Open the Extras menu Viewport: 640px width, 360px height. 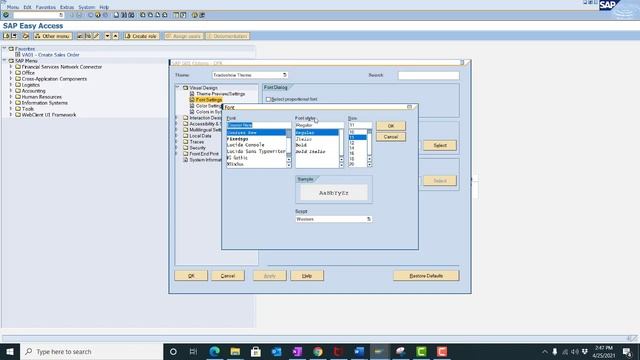(x=67, y=7)
